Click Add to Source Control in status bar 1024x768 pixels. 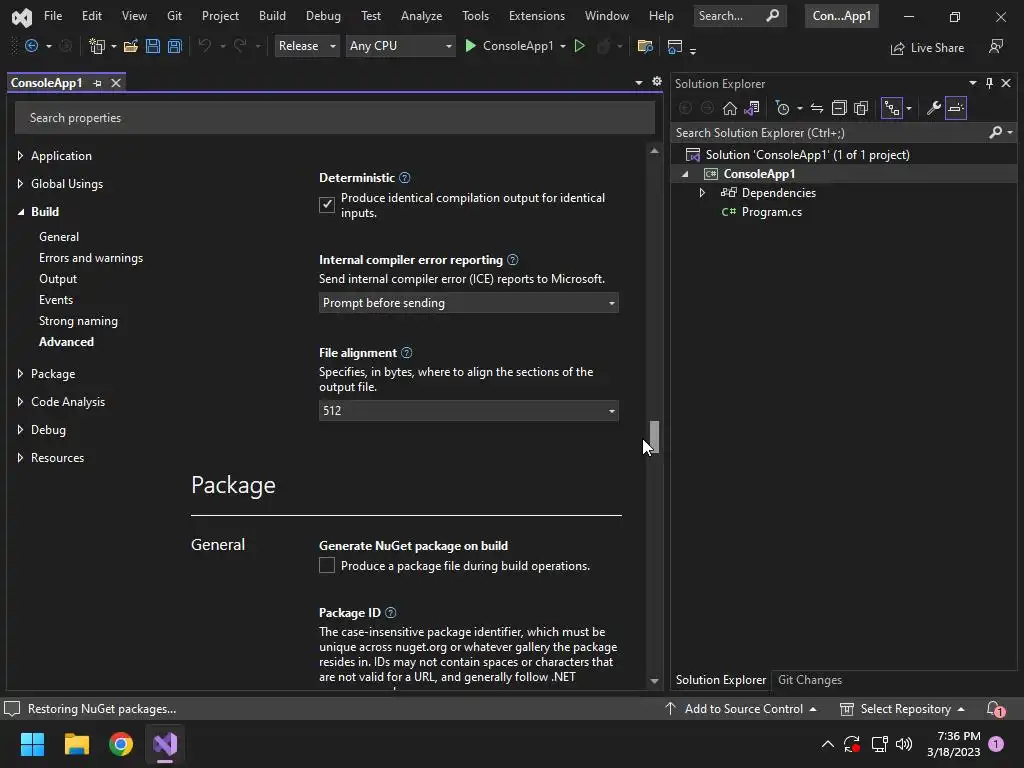(x=741, y=709)
